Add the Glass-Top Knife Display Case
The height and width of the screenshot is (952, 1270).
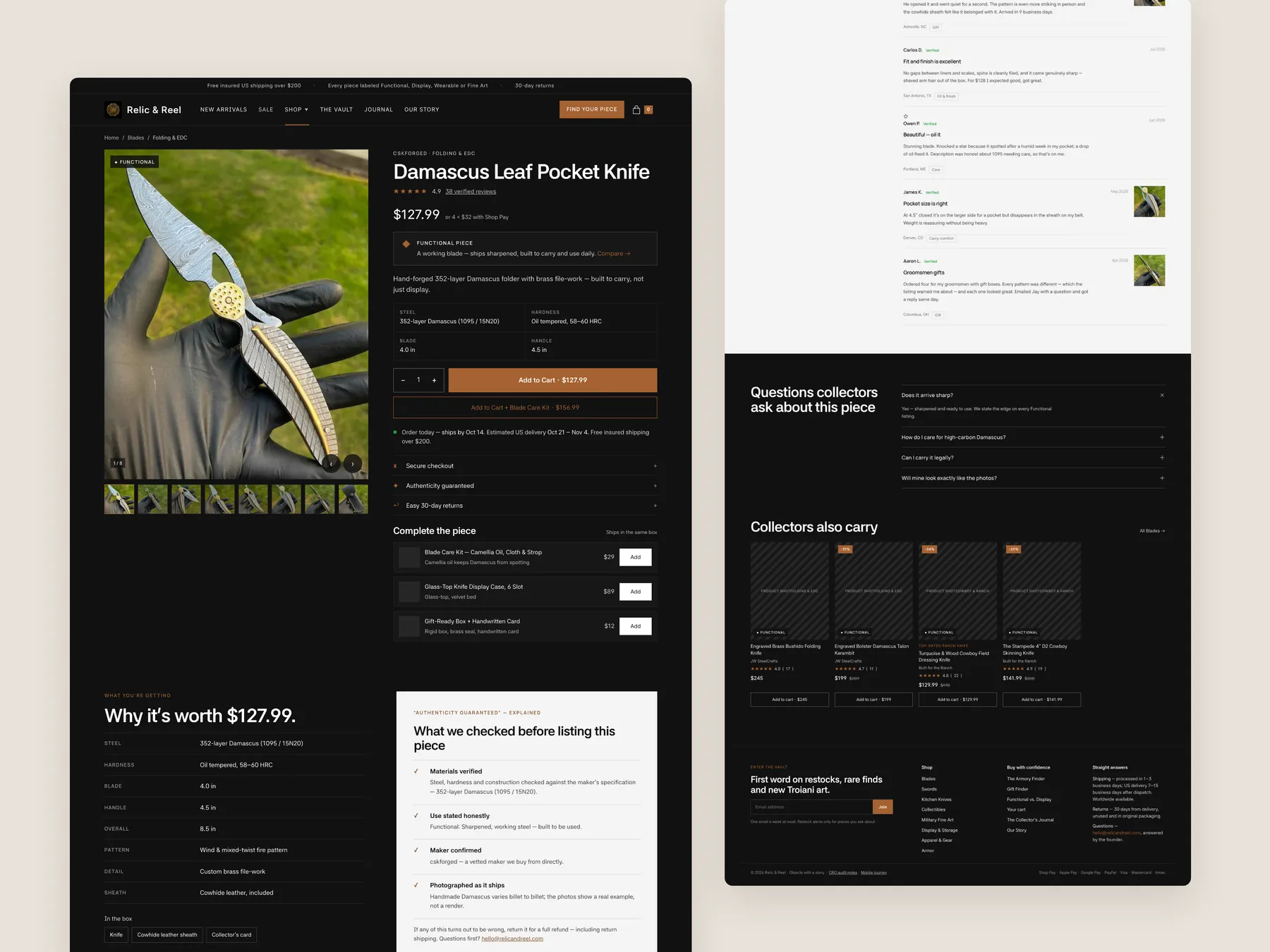click(x=636, y=592)
